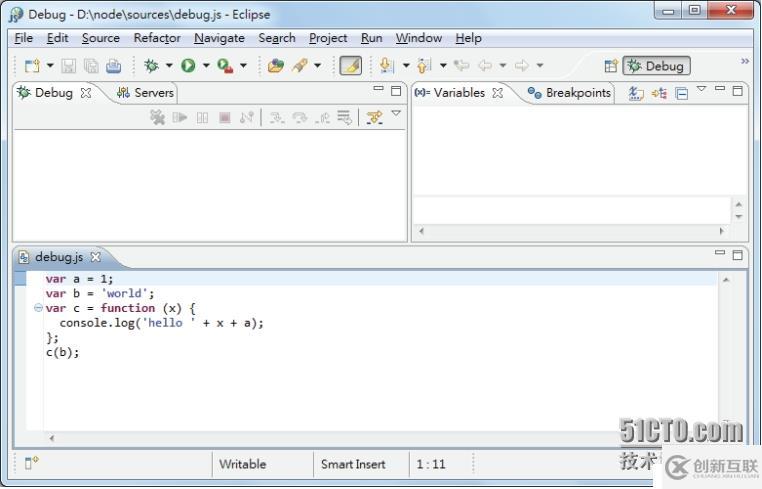Image resolution: width=762 pixels, height=489 pixels.
Task: Click the Run External Tools icon
Action: (225, 66)
